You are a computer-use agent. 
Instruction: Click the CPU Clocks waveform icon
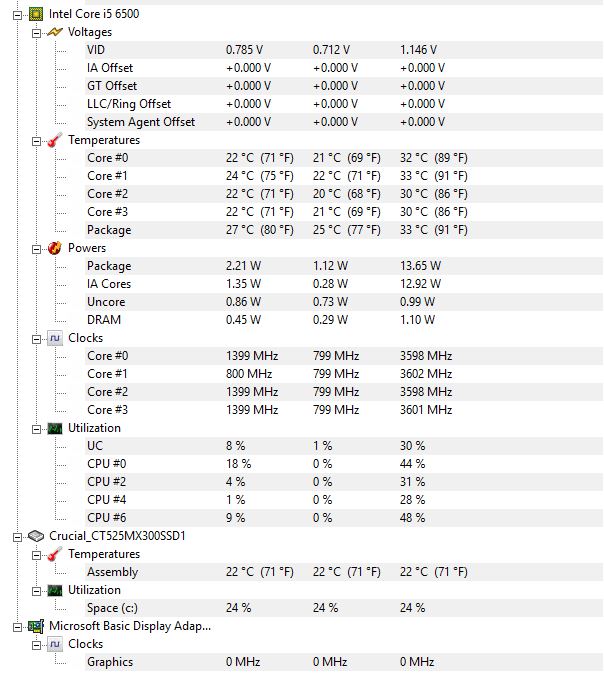55,338
